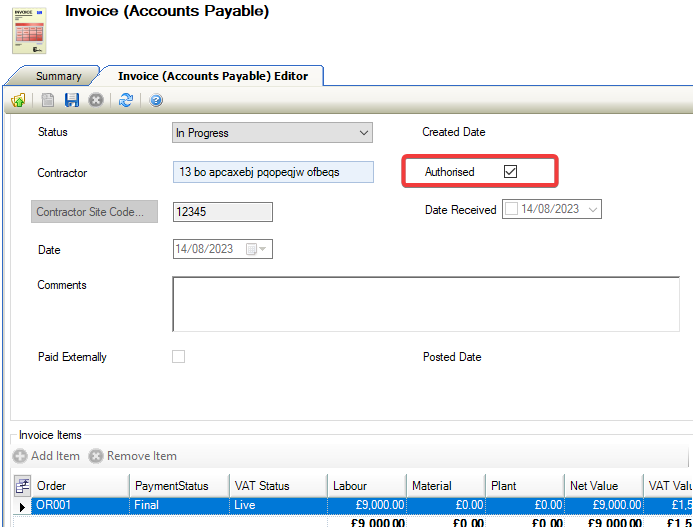Click Remove Item in Invoice Items
Image resolution: width=693 pixels, height=527 pixels.
click(x=133, y=456)
